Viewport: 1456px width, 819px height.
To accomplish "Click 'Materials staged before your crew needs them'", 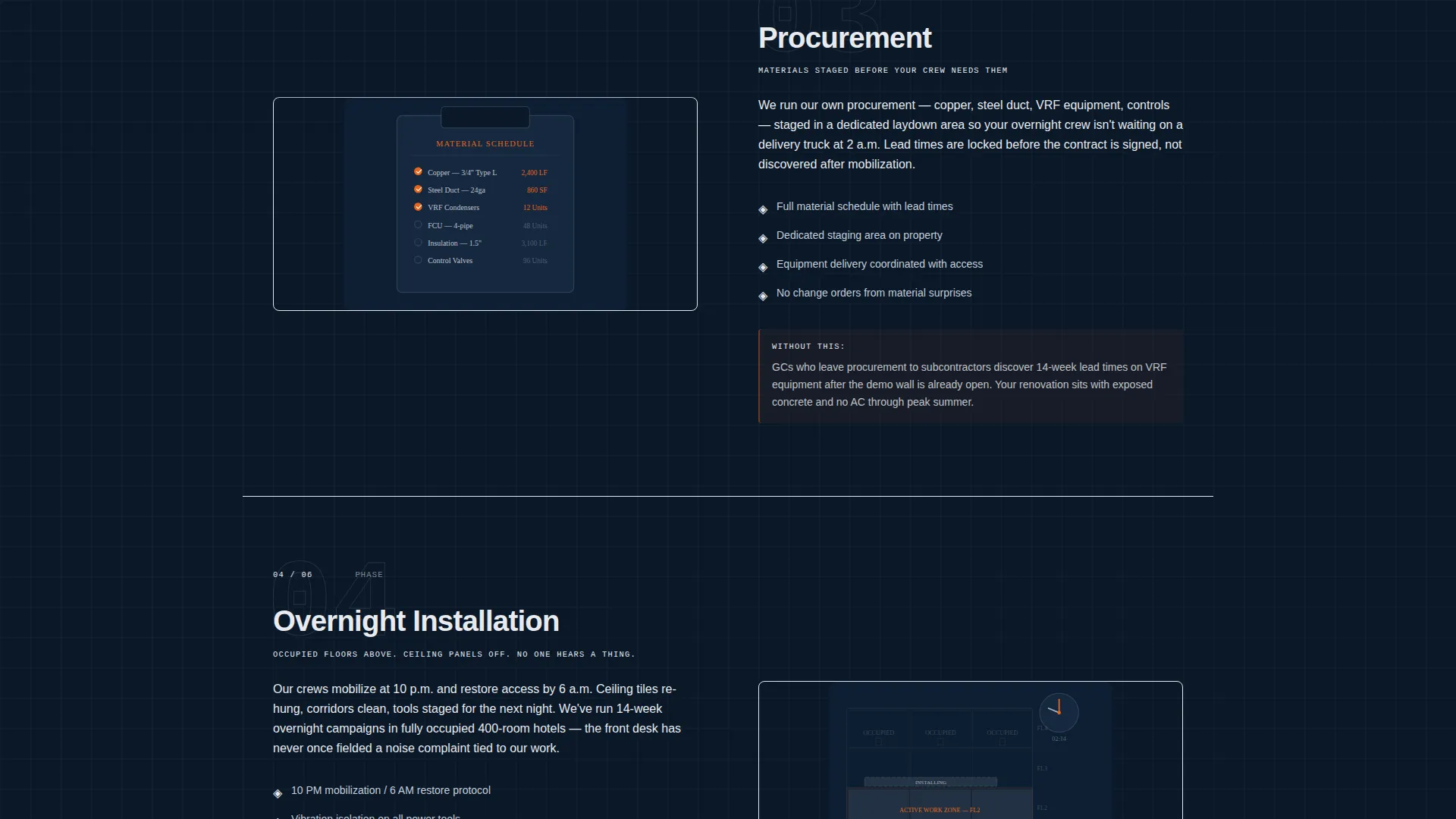I will pyautogui.click(x=883, y=71).
